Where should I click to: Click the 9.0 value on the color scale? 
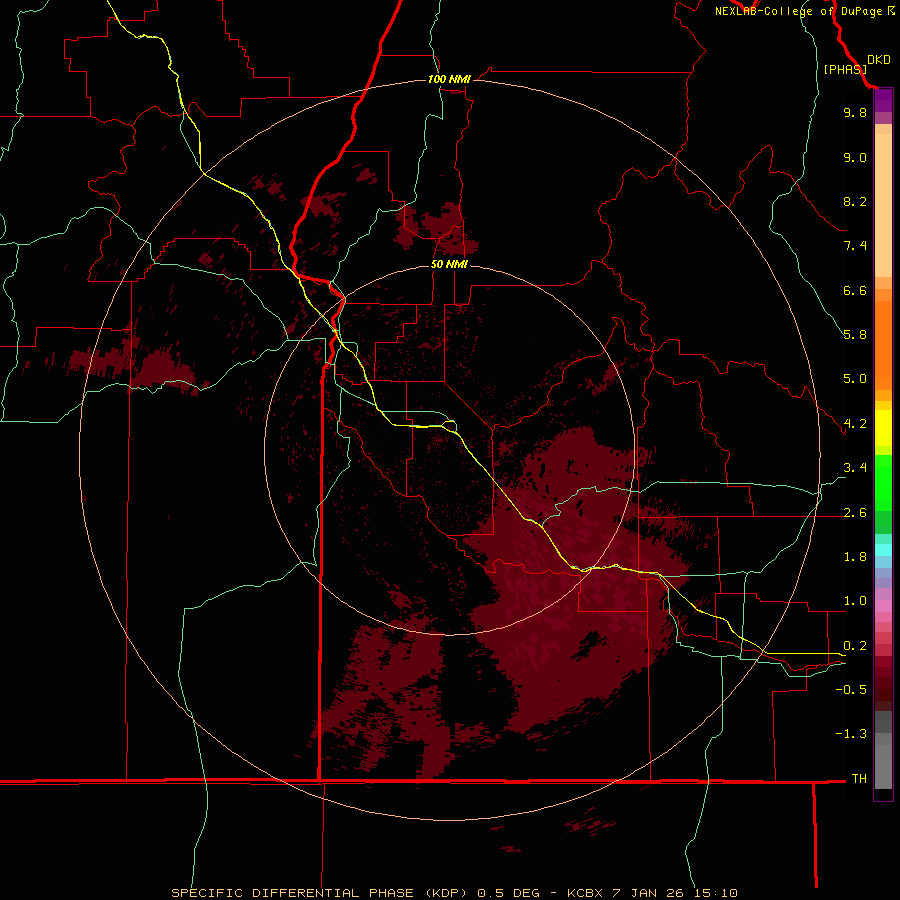pyautogui.click(x=855, y=157)
